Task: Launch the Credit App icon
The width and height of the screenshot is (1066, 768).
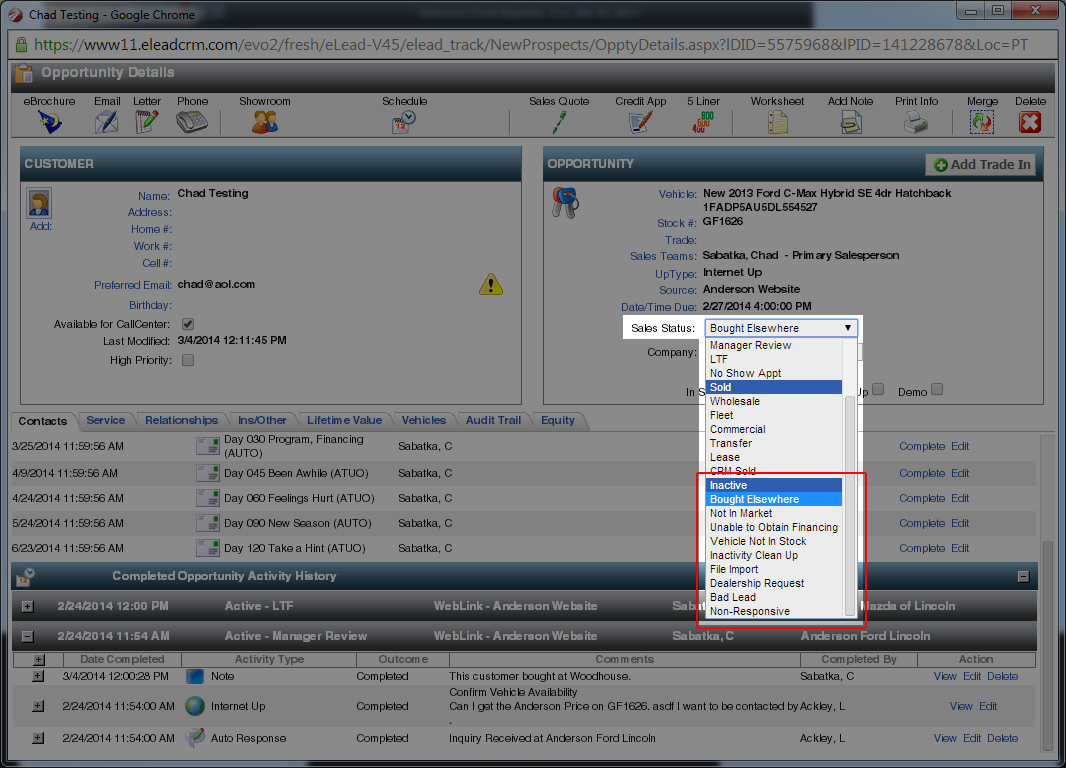Action: 640,122
